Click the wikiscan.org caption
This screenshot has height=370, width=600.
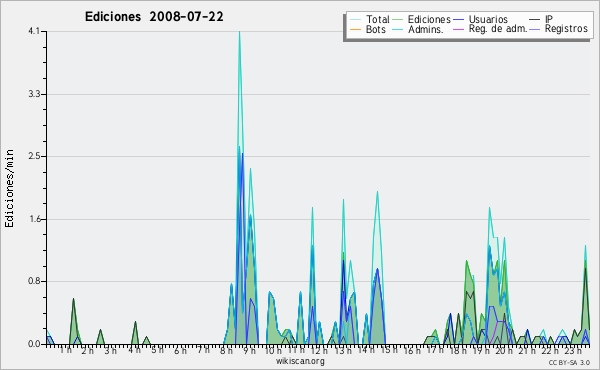[x=300, y=361]
